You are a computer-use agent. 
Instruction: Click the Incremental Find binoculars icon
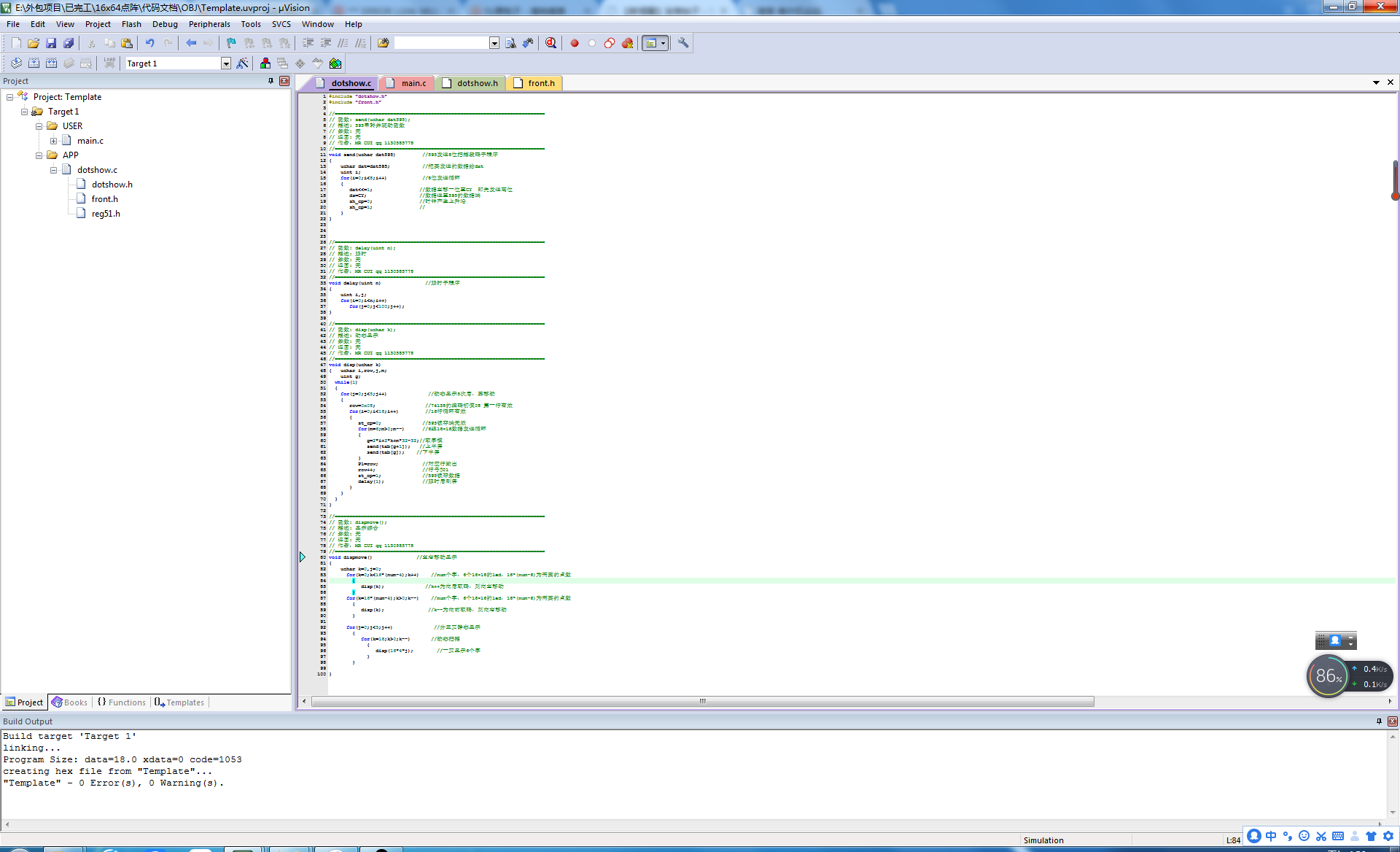(x=528, y=43)
